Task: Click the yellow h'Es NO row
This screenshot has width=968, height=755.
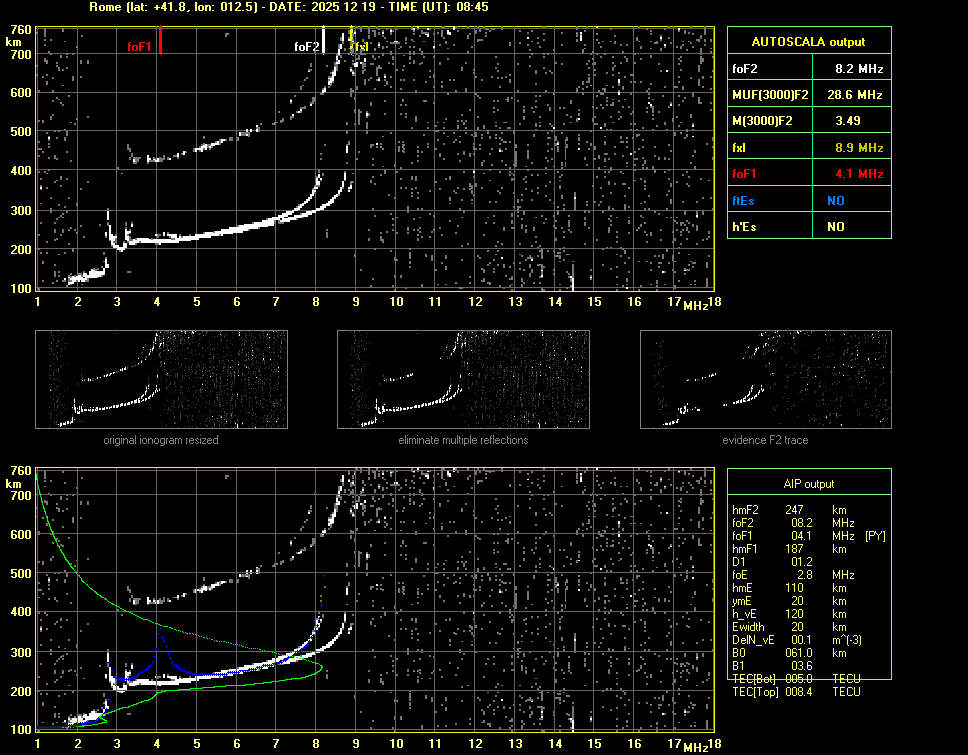Action: [x=808, y=226]
